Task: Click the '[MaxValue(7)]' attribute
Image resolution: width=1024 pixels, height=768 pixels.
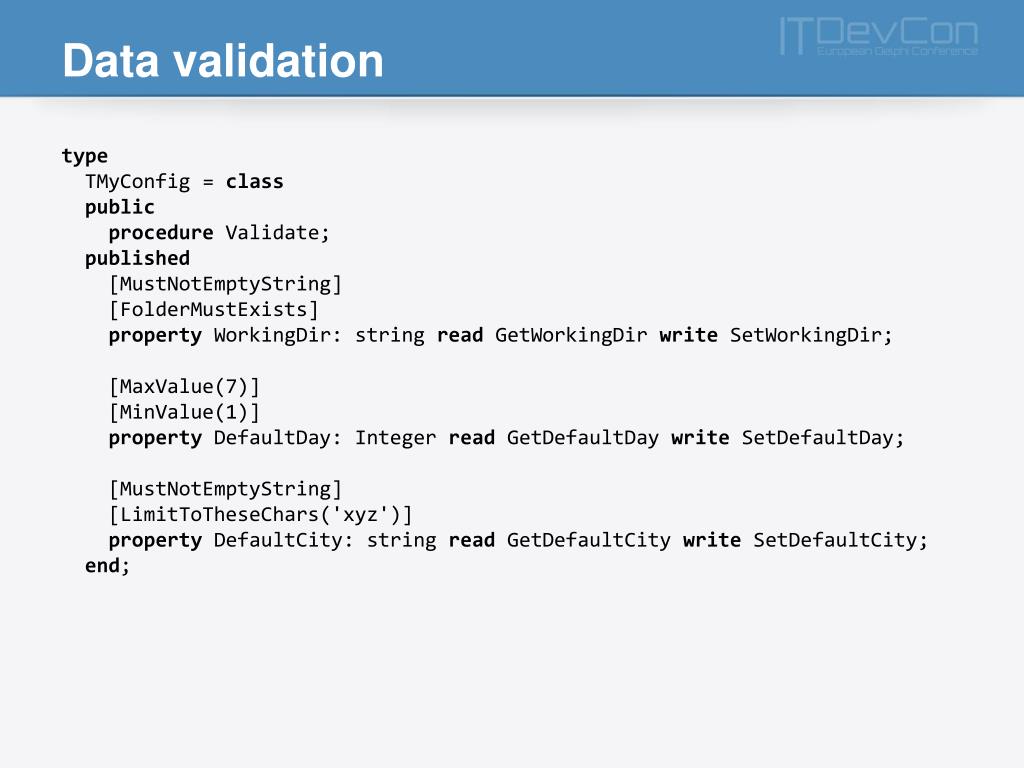Action: click(x=184, y=387)
